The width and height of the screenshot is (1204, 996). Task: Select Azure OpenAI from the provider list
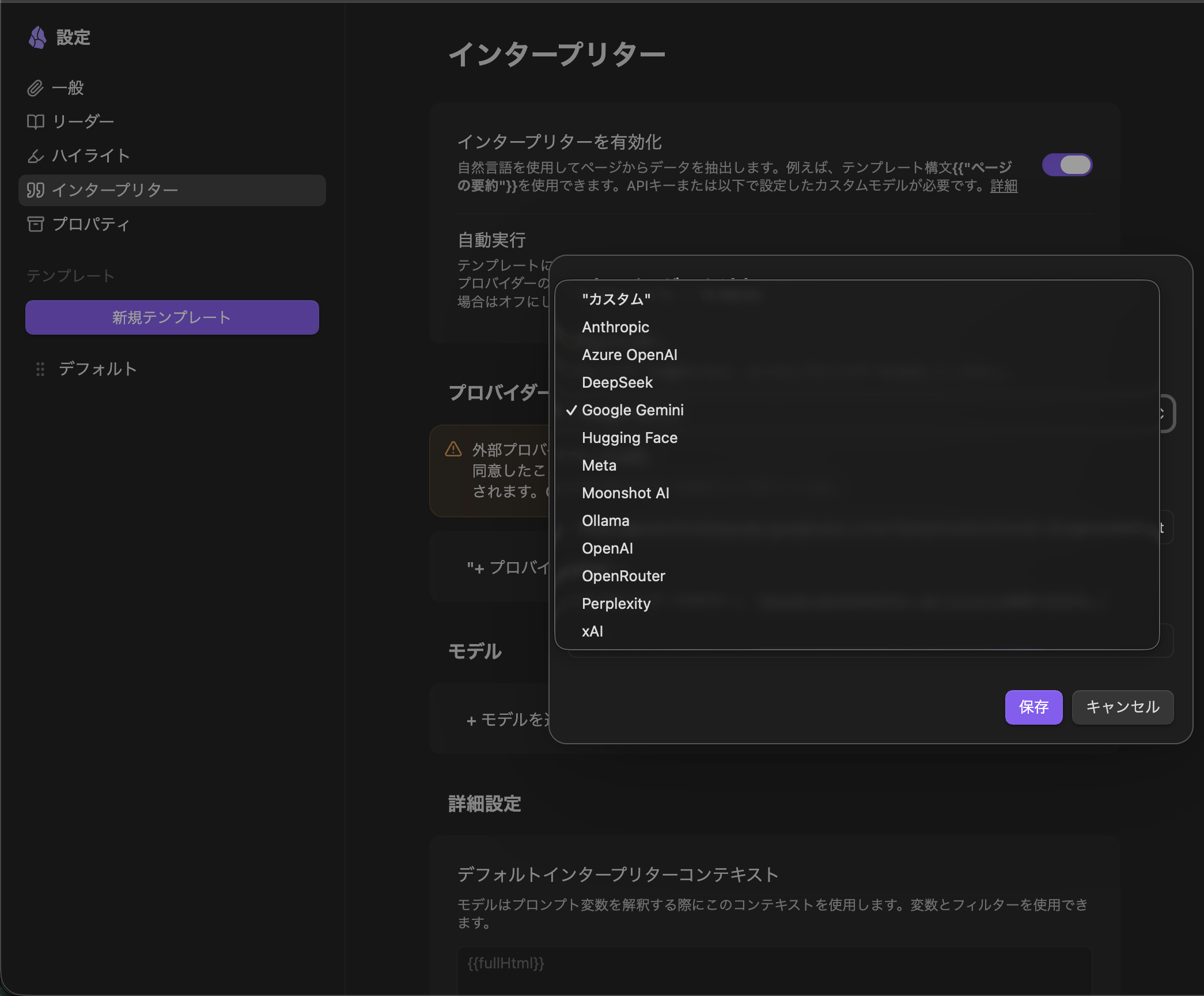coord(857,355)
